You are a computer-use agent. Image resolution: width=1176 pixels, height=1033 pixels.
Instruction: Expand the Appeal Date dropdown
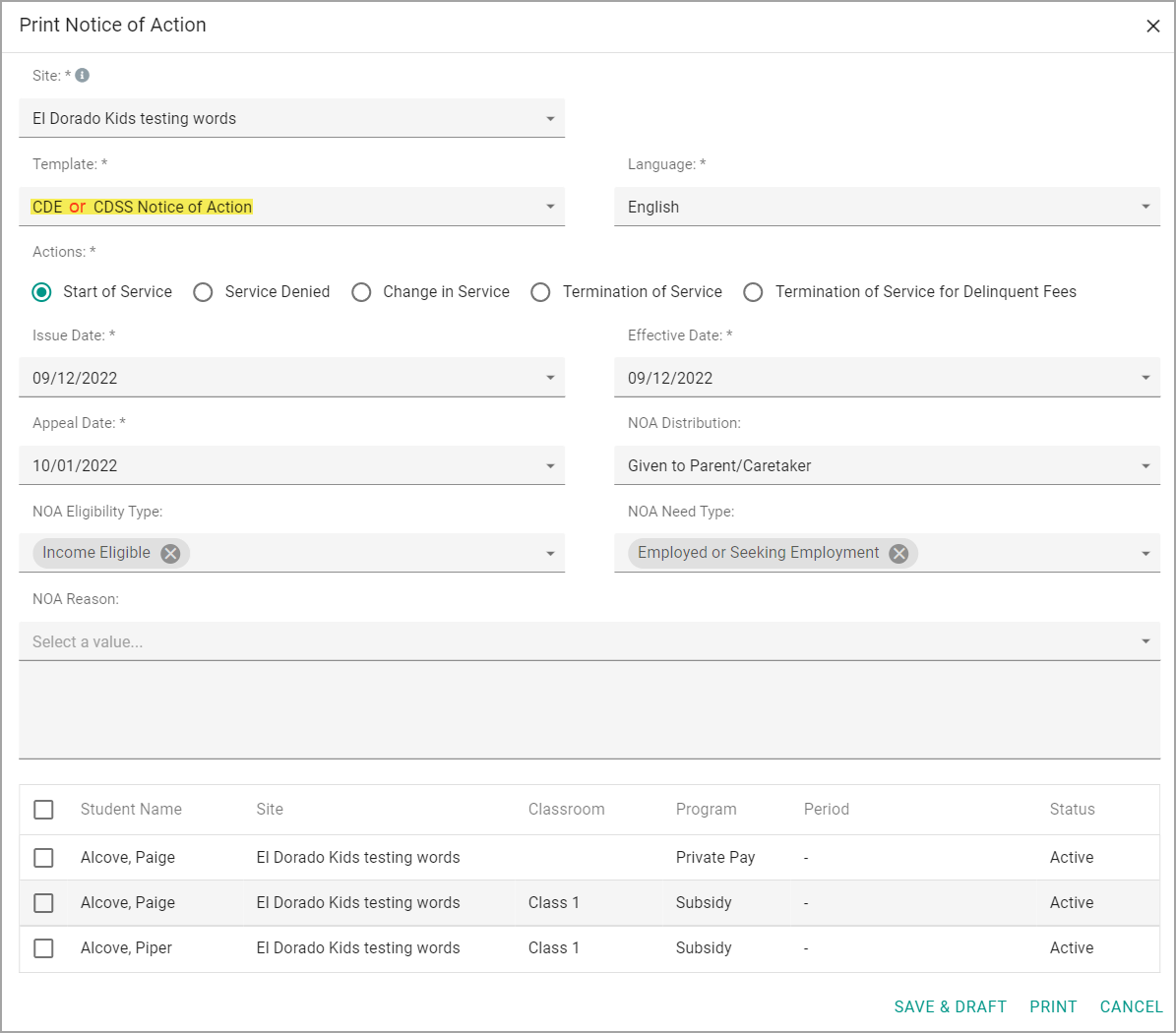point(291,465)
